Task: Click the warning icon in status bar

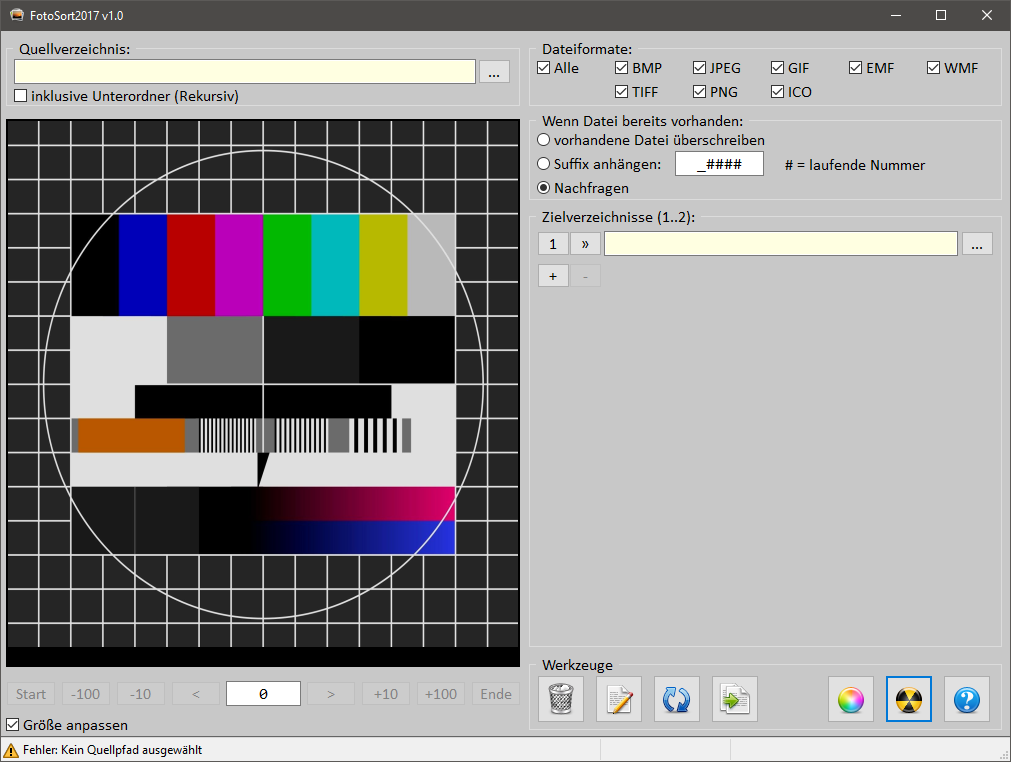Action: coord(11,750)
